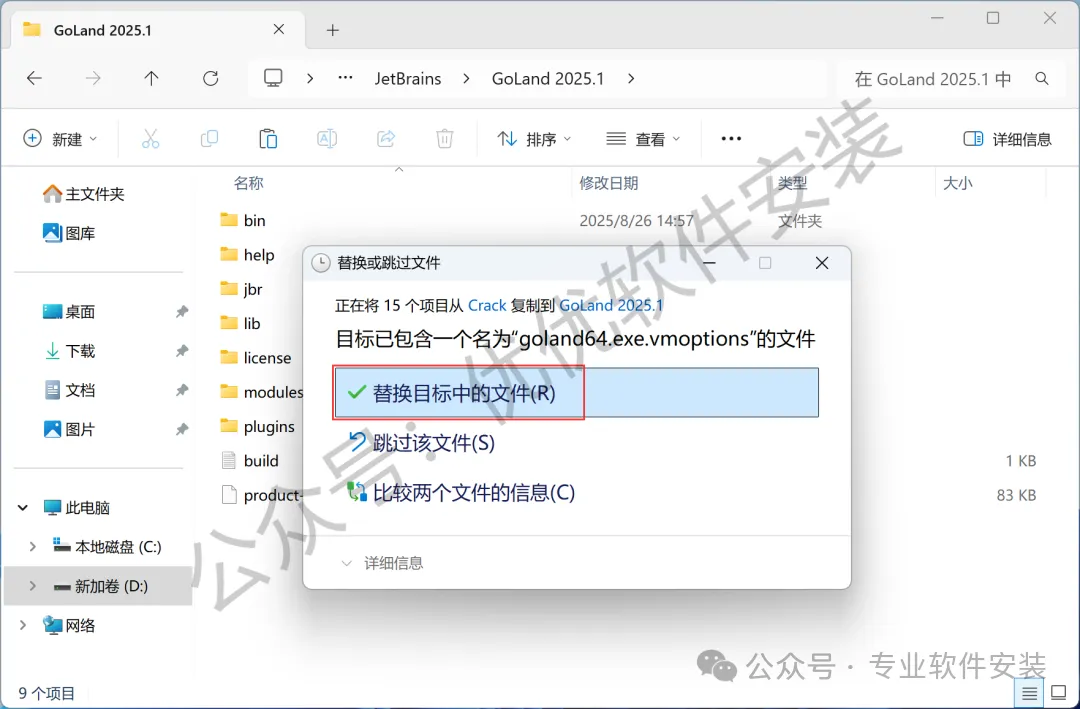
Task: Open the See more (…) toolbar menu
Action: pos(731,139)
